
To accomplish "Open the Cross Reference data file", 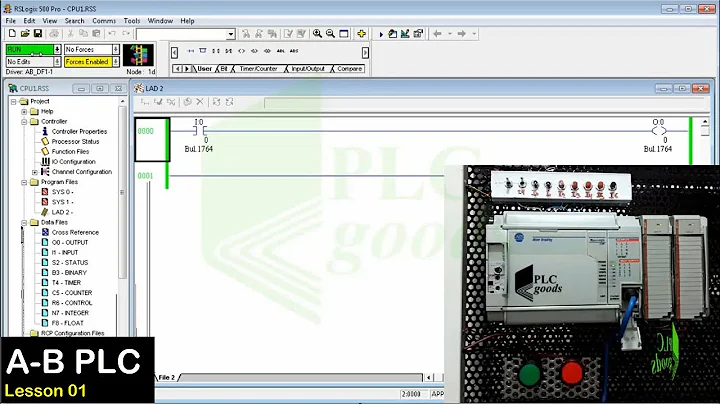I will [x=75, y=232].
